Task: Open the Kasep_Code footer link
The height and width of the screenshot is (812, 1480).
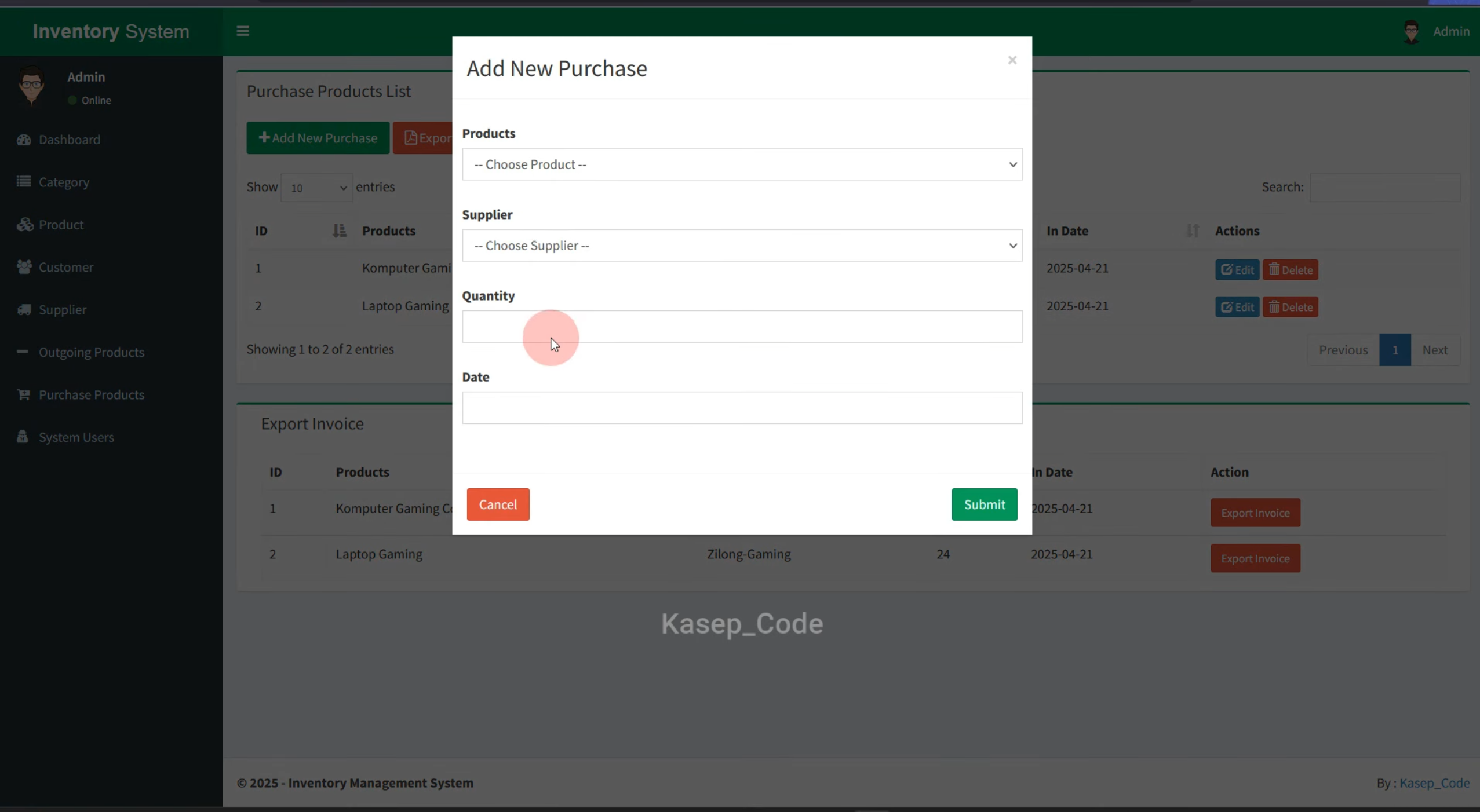Action: 1434,783
